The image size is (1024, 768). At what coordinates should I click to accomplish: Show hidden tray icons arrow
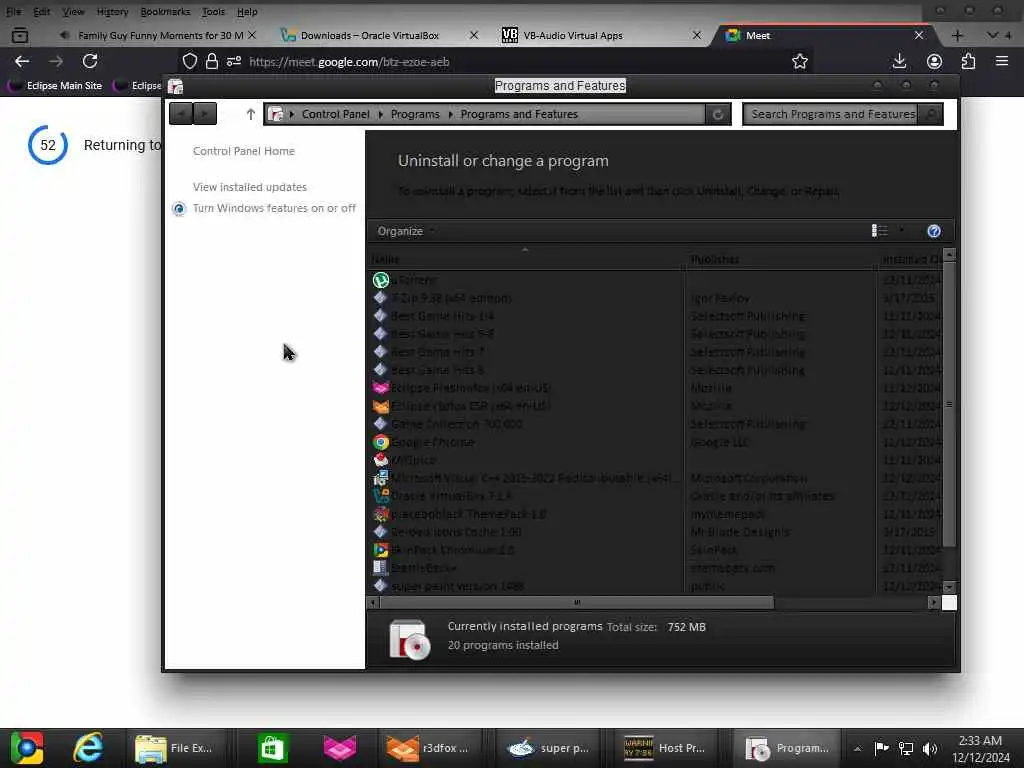point(857,748)
